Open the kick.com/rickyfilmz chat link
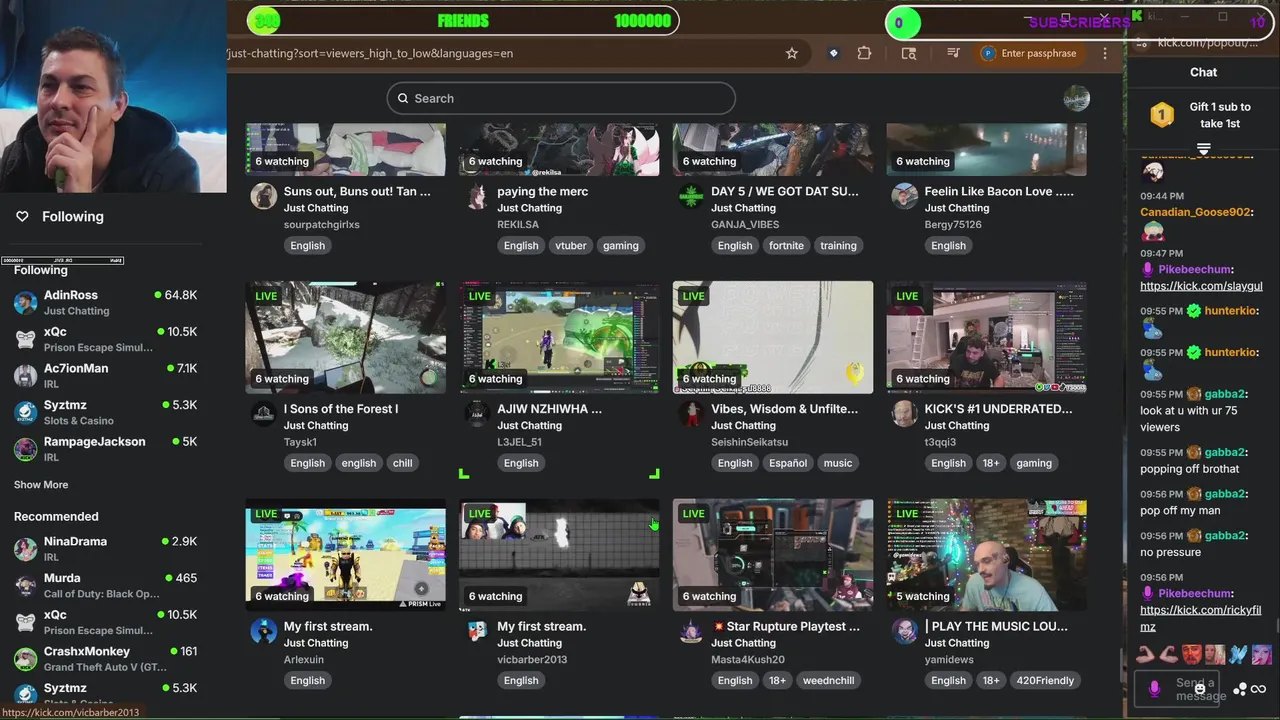1280x720 pixels. [x=1200, y=618]
